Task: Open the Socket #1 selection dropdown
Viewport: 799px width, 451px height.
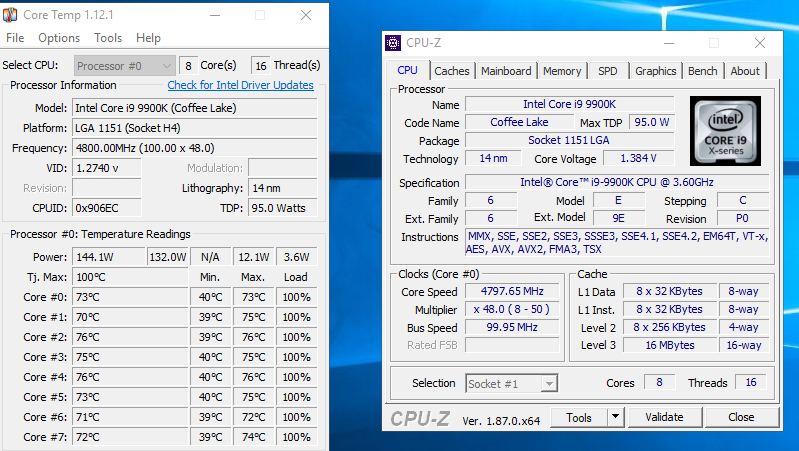Action: 512,383
